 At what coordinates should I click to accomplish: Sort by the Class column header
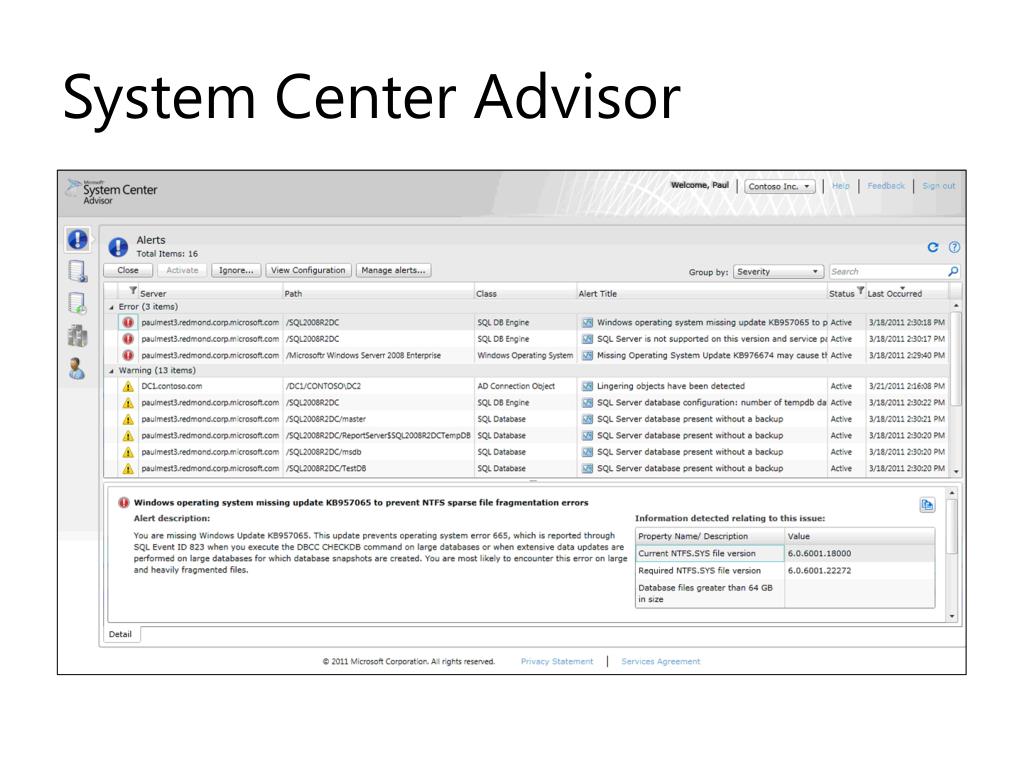tap(486, 293)
